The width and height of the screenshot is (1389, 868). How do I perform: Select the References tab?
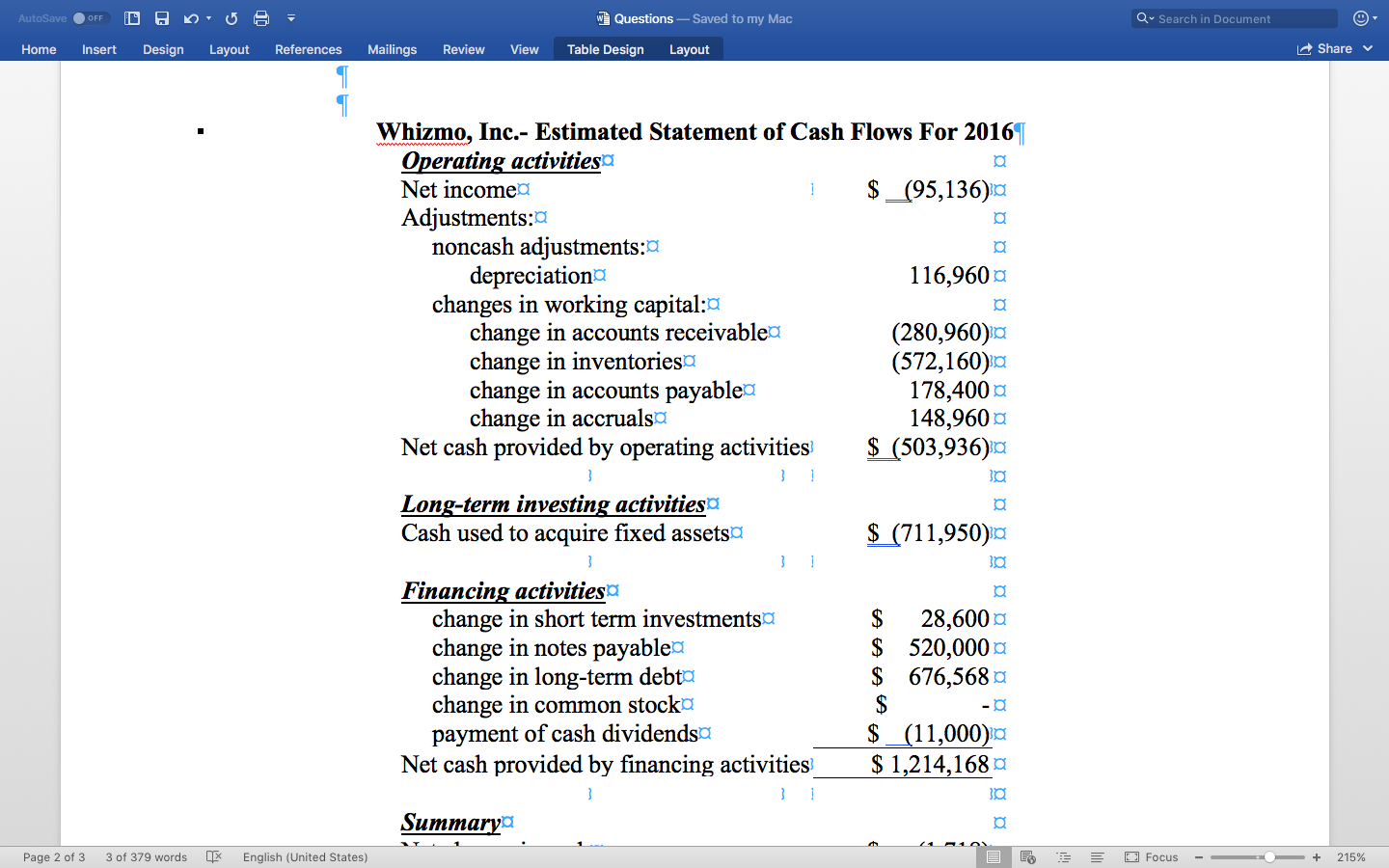(308, 48)
